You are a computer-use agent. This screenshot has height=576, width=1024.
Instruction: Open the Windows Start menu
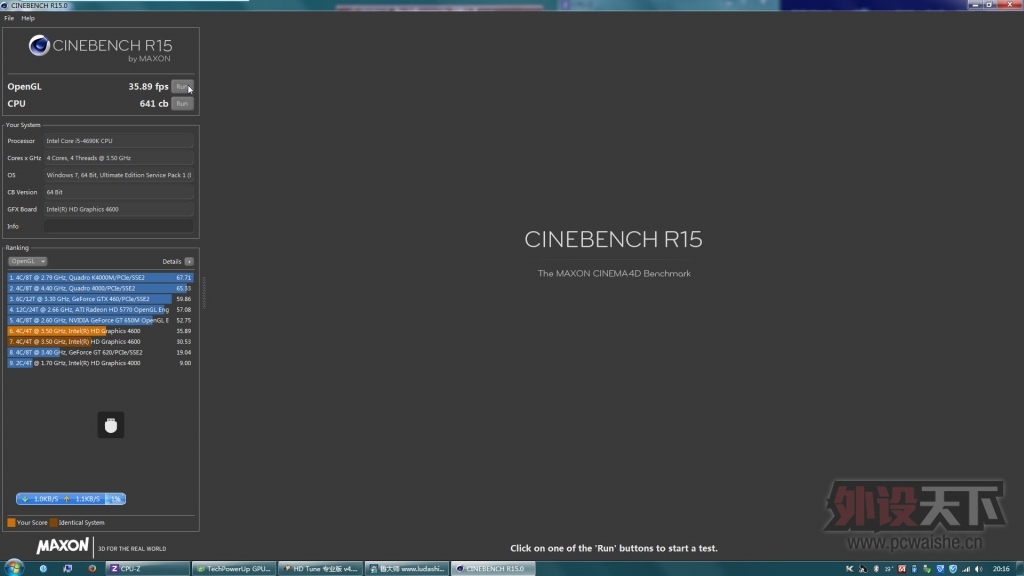pyautogui.click(x=14, y=568)
